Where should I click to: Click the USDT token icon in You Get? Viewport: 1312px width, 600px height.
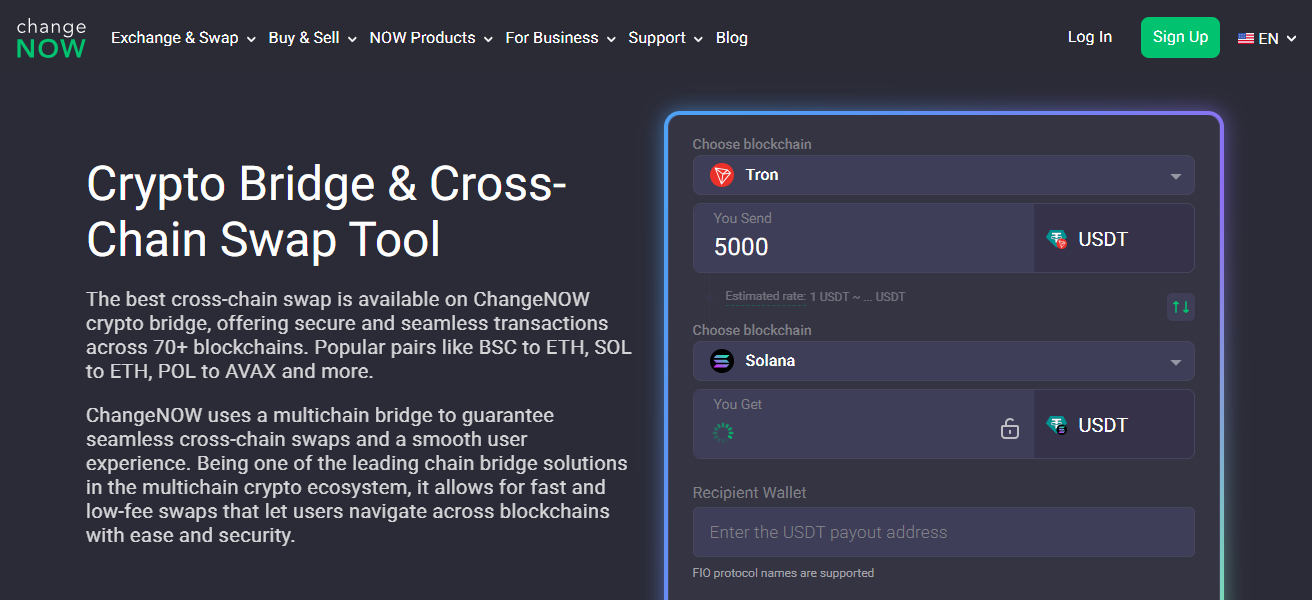coord(1056,424)
